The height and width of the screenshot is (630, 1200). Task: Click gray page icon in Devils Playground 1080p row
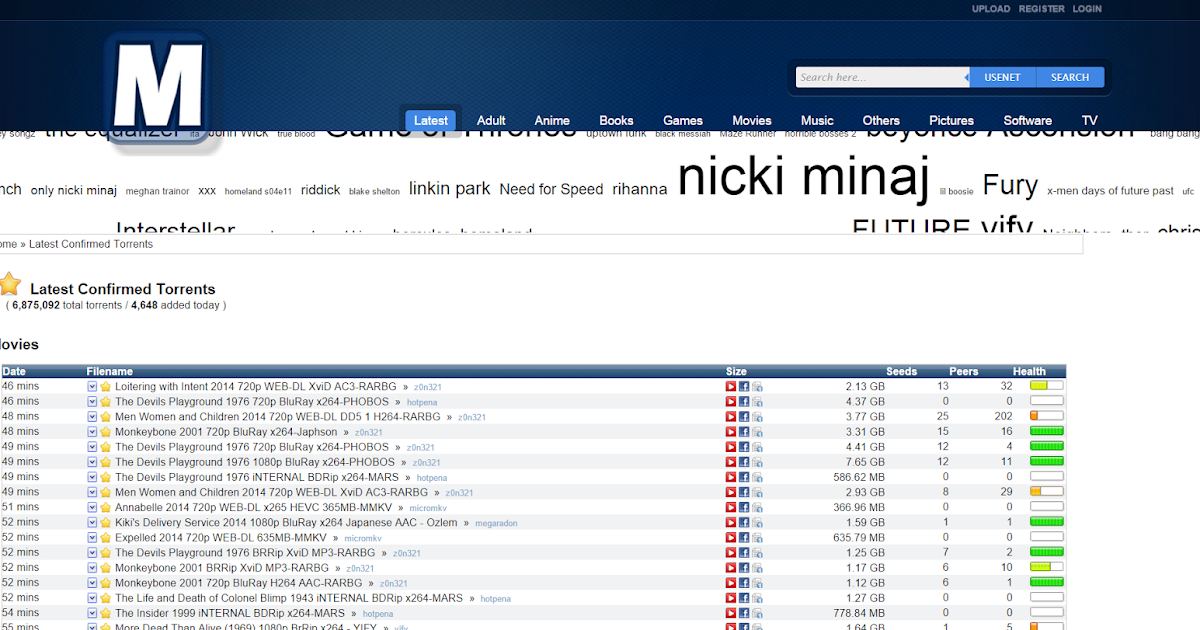[757, 462]
